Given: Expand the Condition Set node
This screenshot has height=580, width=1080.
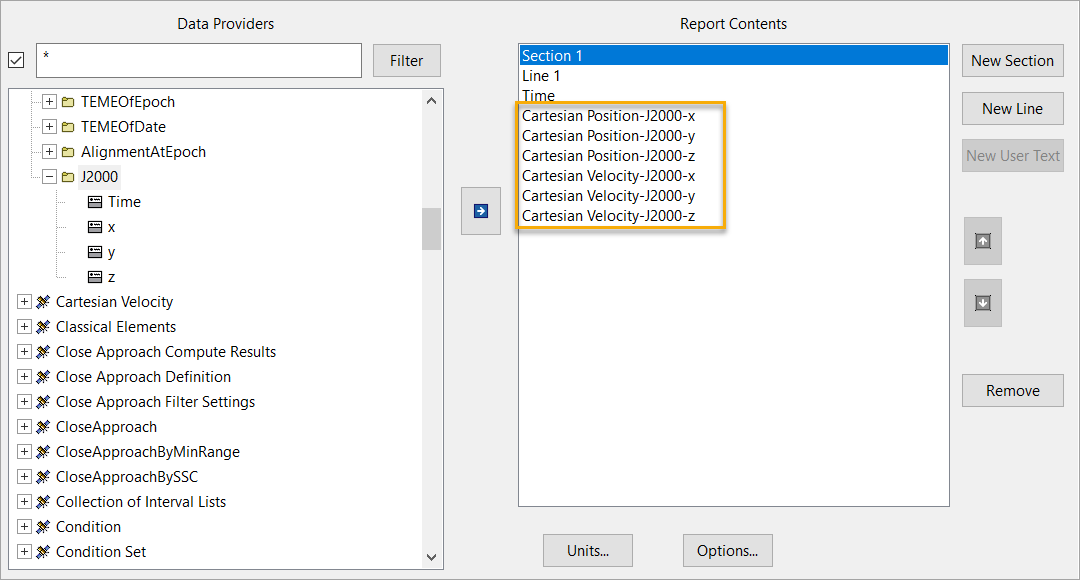Looking at the screenshot, I should pos(24,552).
